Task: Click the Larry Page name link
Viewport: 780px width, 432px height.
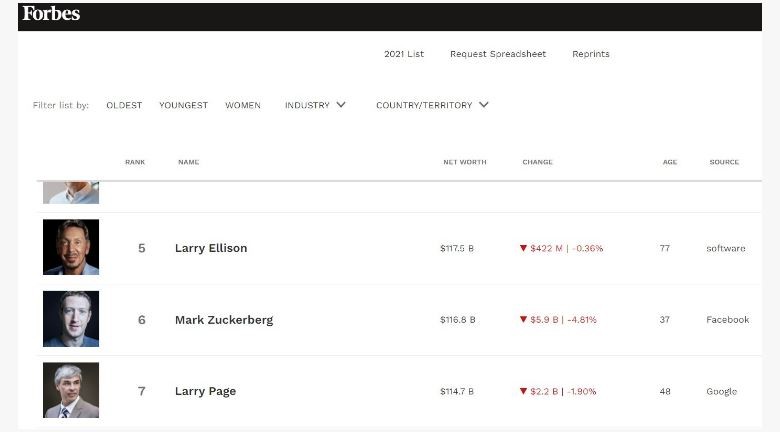Action: pyautogui.click(x=205, y=391)
